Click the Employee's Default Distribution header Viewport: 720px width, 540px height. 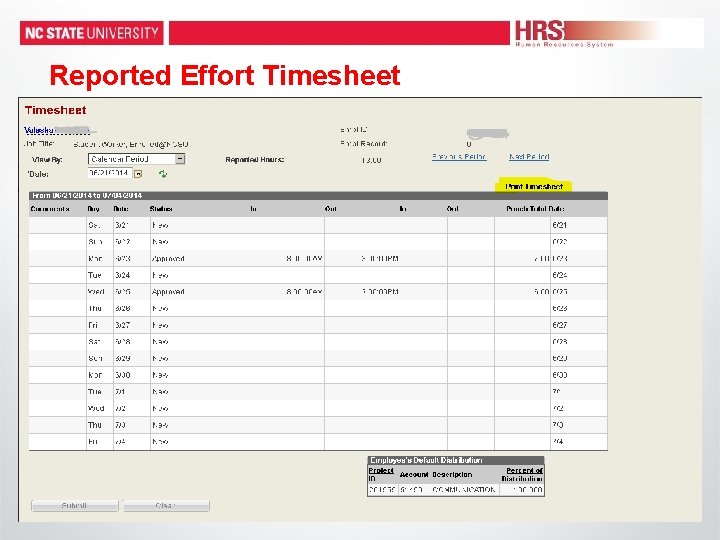426,460
